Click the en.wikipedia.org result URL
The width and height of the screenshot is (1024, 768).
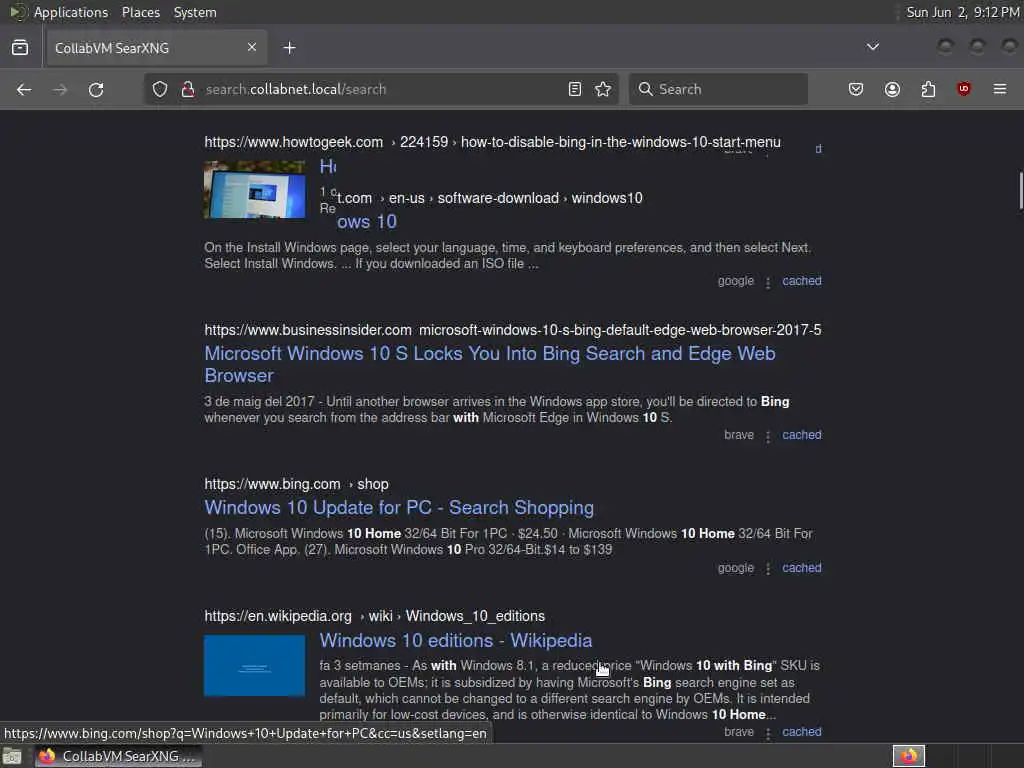pos(374,616)
